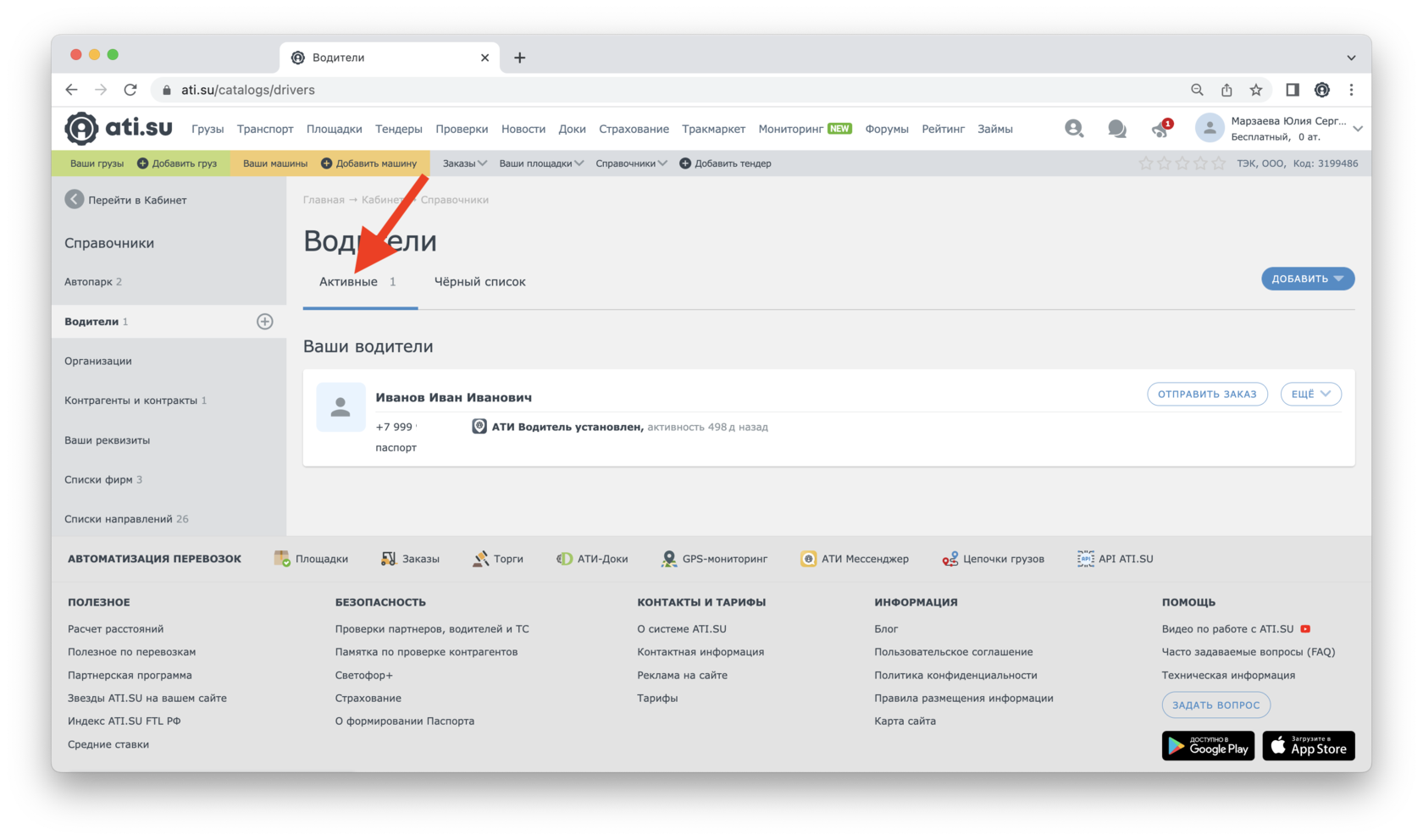This screenshot has width=1423, height=840.
Task: Click the Главная breadcrumb link
Action: coord(324,200)
